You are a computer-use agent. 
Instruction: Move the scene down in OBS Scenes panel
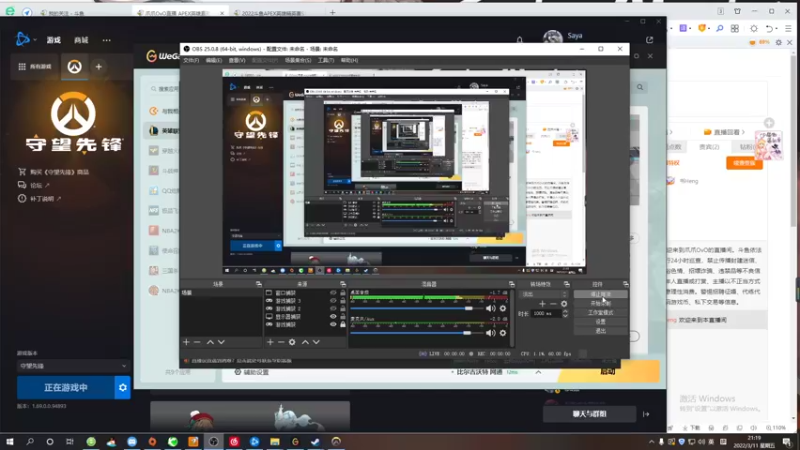click(x=221, y=342)
